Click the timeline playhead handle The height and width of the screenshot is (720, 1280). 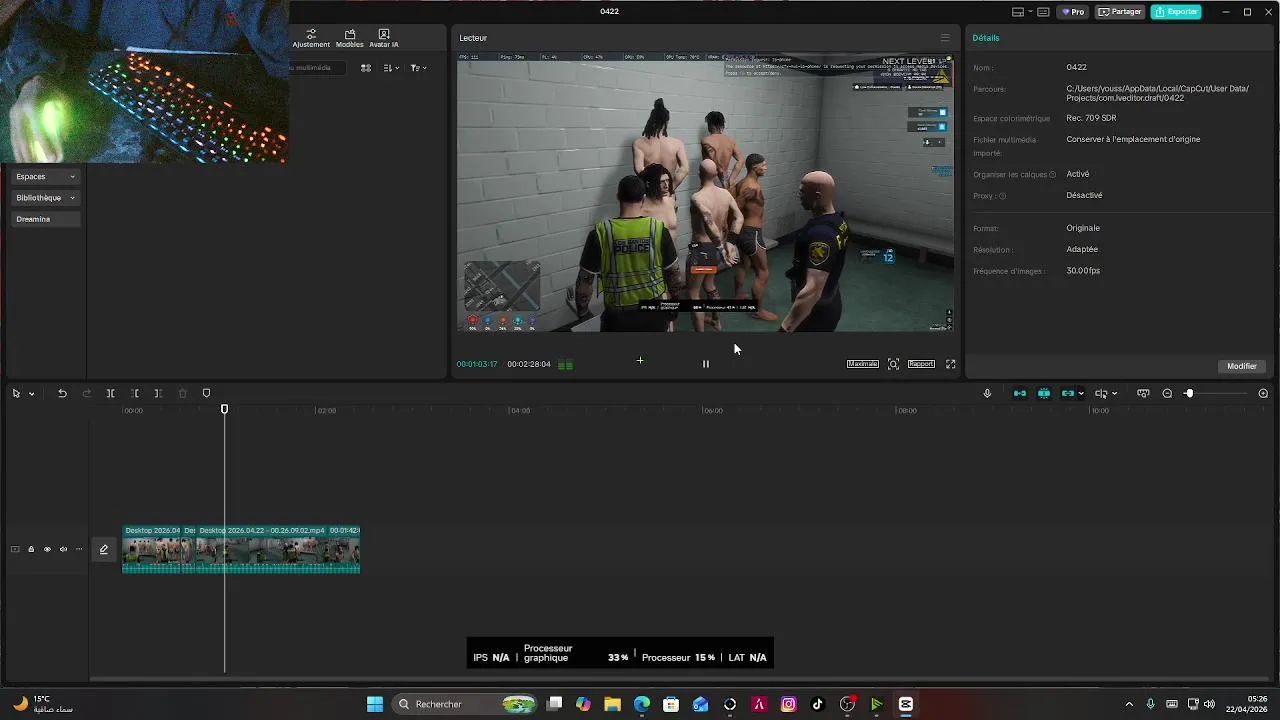pos(225,409)
